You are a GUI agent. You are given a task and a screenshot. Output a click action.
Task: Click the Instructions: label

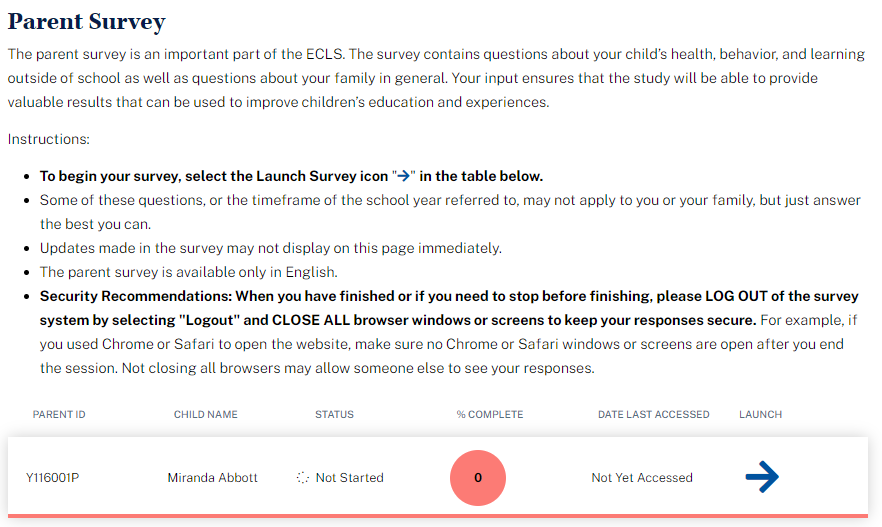(x=49, y=139)
